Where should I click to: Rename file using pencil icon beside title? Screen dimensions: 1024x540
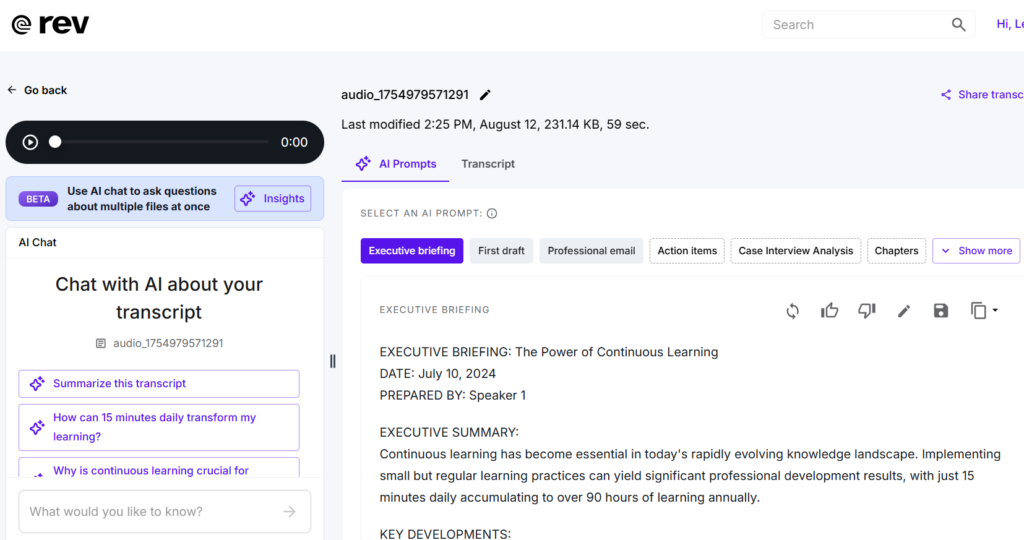[486, 95]
